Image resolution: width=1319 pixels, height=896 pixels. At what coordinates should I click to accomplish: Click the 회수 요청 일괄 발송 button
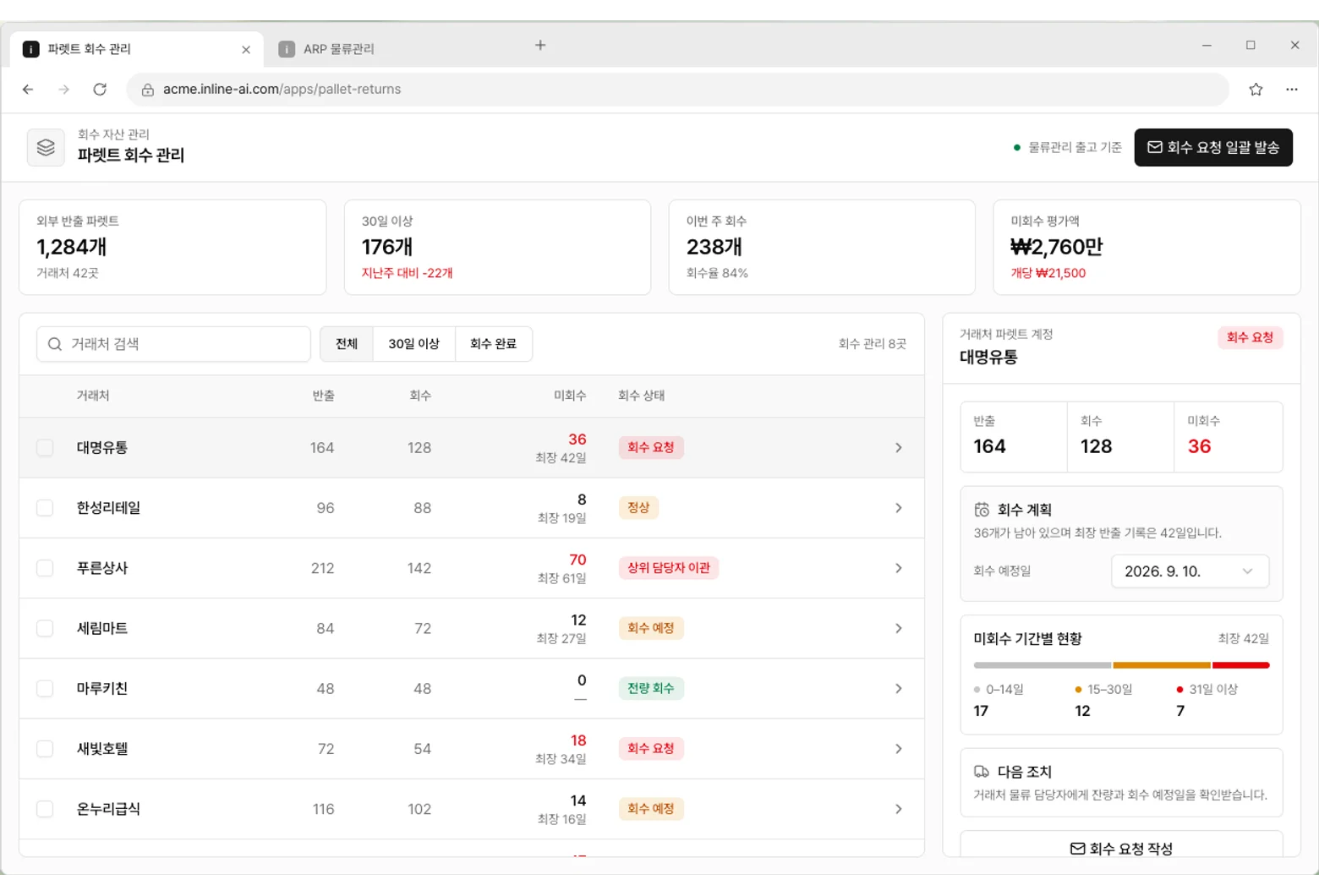pyautogui.click(x=1213, y=147)
